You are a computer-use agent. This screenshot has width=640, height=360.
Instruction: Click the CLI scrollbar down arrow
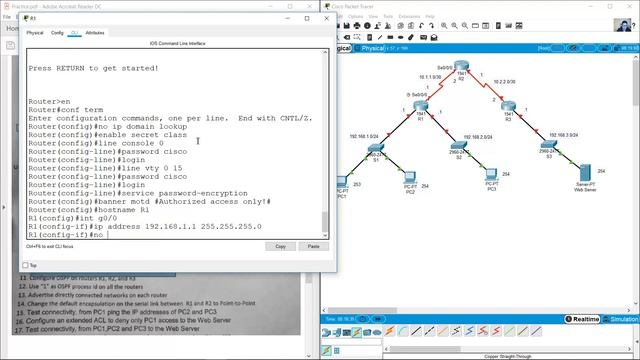[325, 236]
